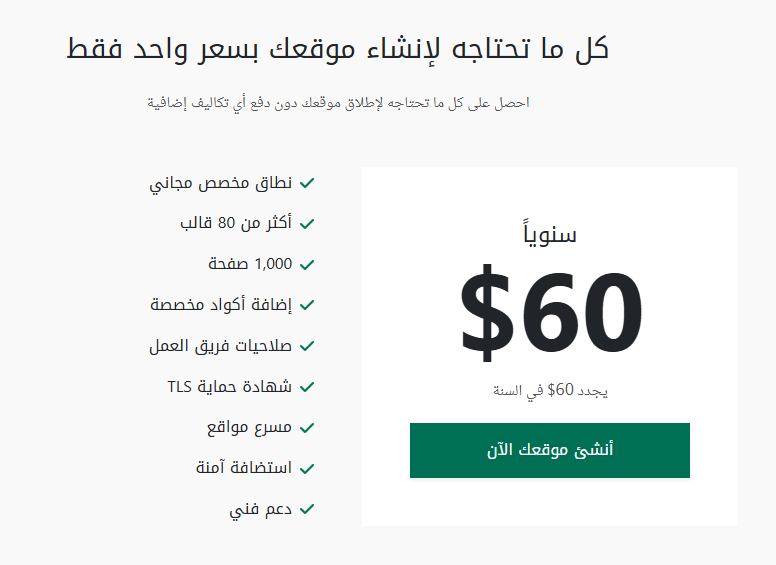This screenshot has width=776, height=565.
Task: Select the نطاق مخصص مجاني feature text
Action: pyautogui.click(x=221, y=183)
